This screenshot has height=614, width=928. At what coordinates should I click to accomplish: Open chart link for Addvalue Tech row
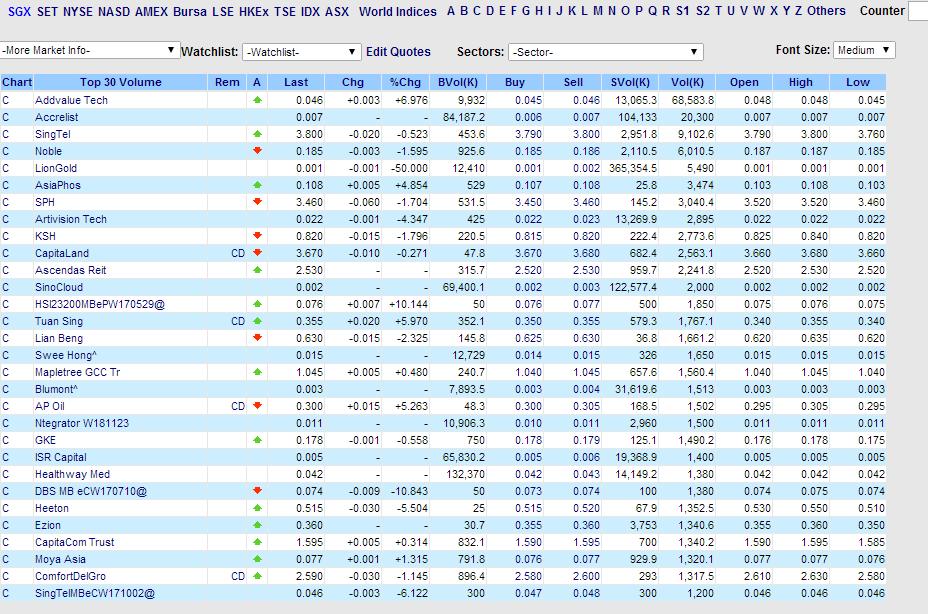pos(5,100)
